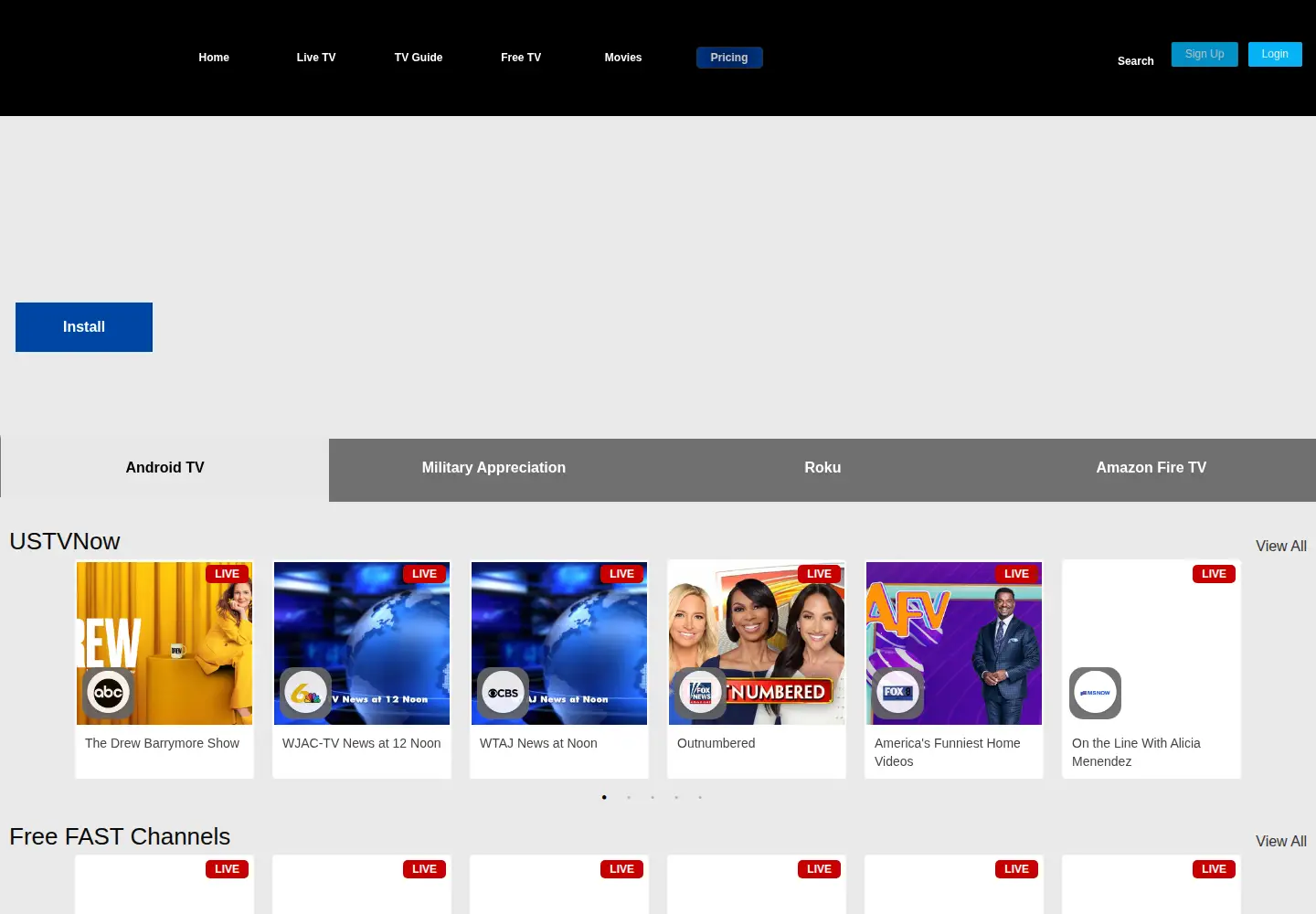
Task: Select the second carousel page dot
Action: coord(629,797)
